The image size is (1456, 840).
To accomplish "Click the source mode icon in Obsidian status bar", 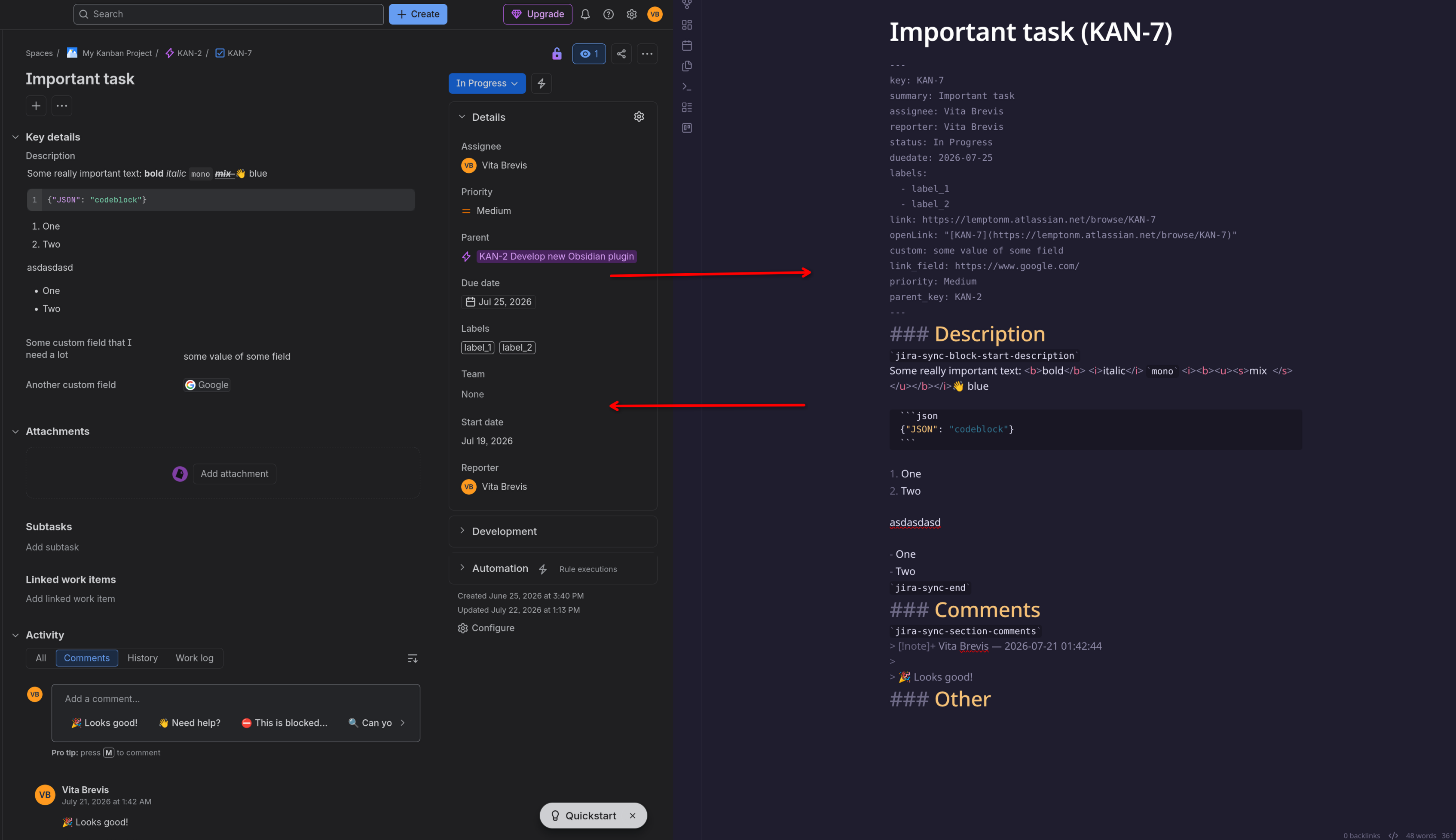I will click(x=1393, y=835).
